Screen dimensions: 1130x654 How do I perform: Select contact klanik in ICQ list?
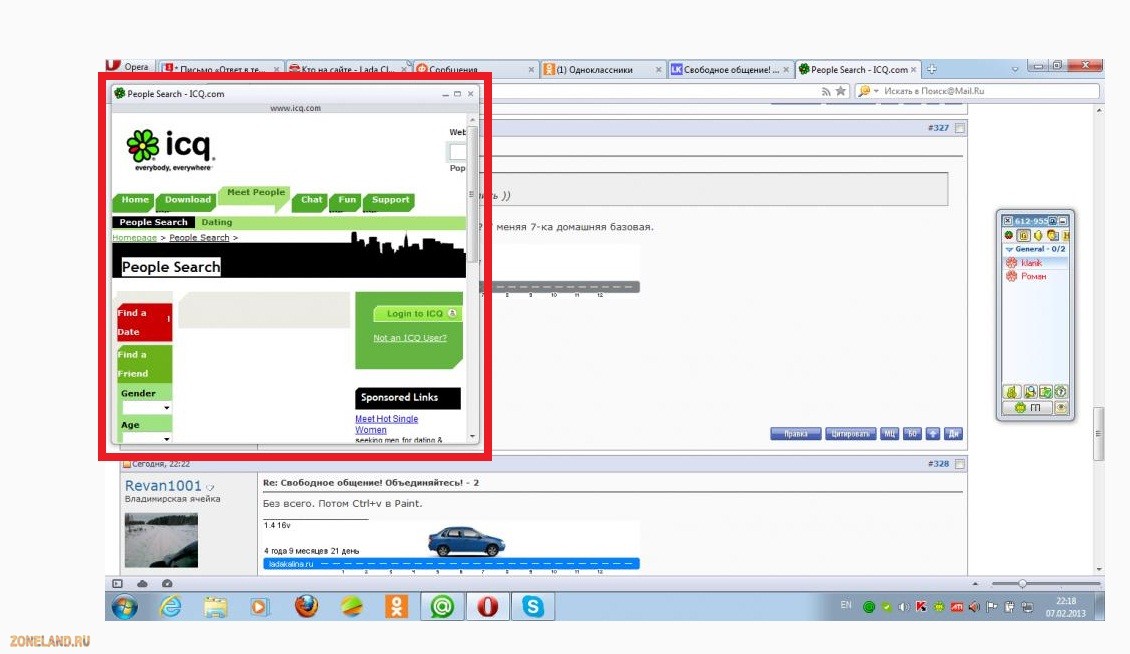tap(1031, 262)
